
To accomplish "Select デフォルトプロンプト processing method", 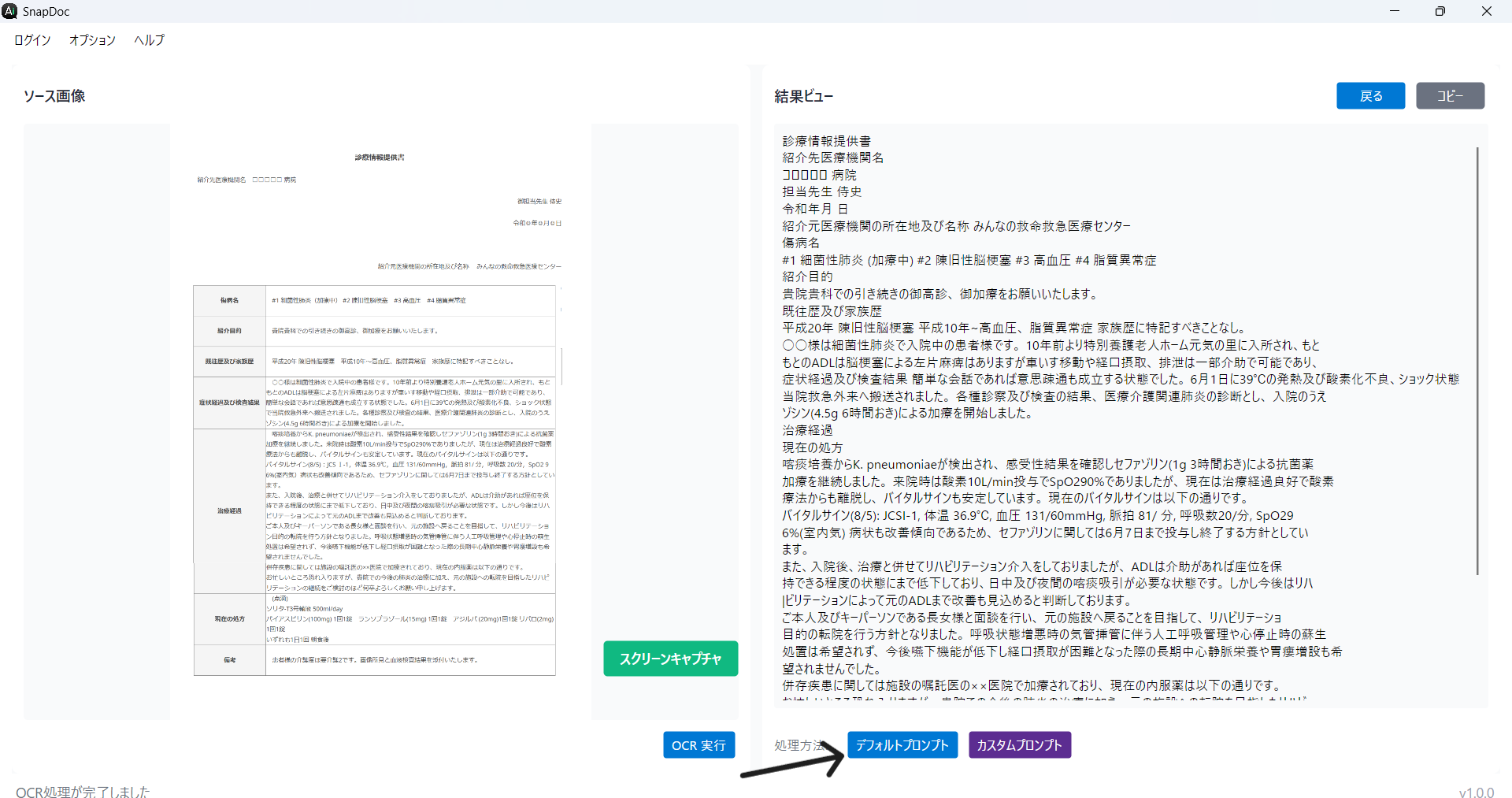I will click(x=902, y=745).
